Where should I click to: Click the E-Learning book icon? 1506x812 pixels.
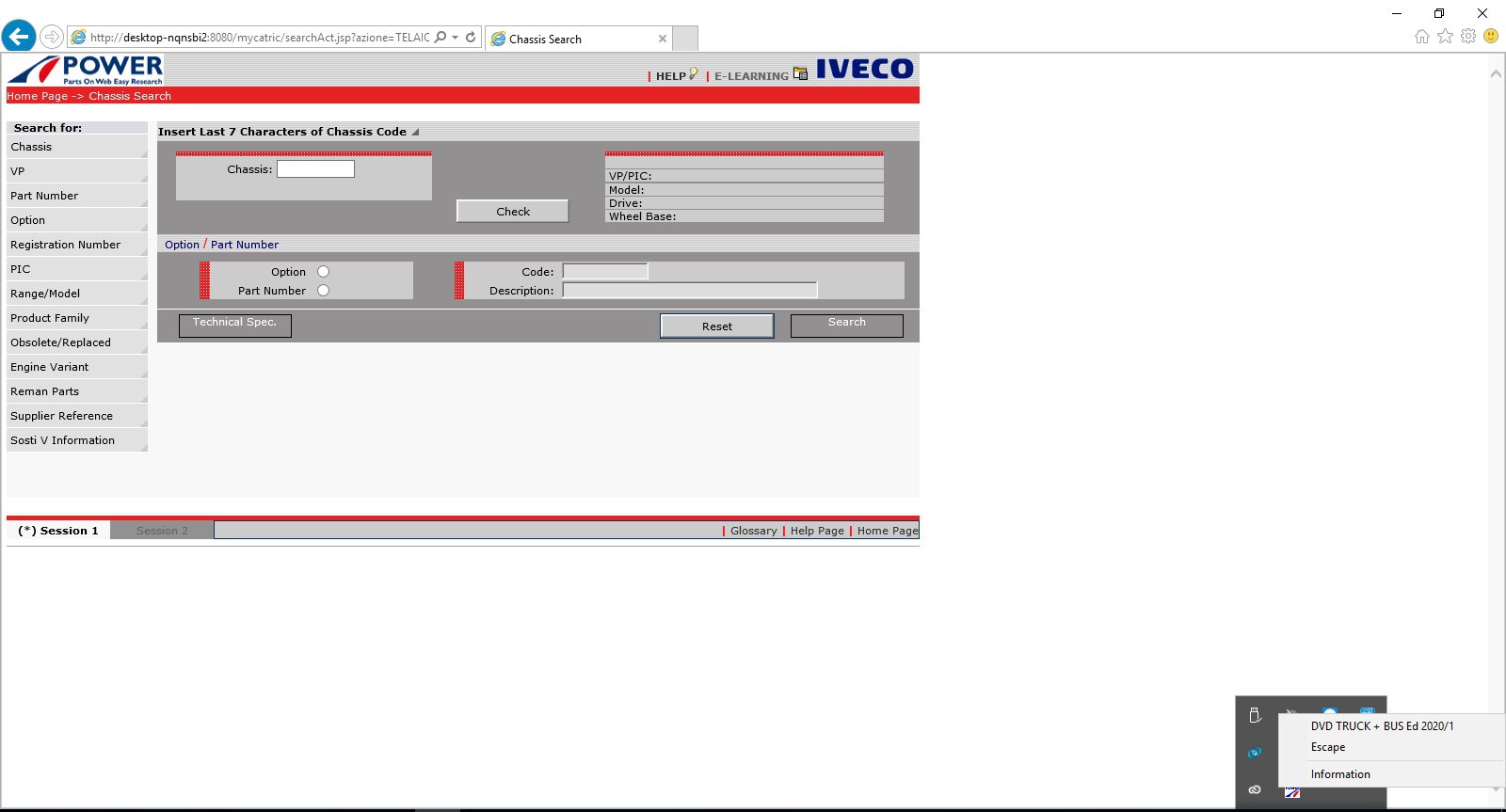[x=800, y=73]
